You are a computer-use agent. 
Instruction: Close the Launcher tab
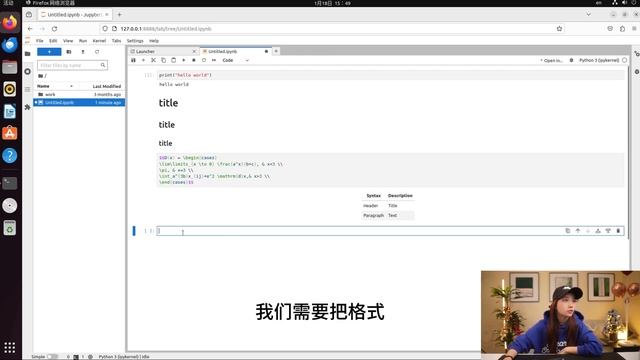(x=194, y=51)
